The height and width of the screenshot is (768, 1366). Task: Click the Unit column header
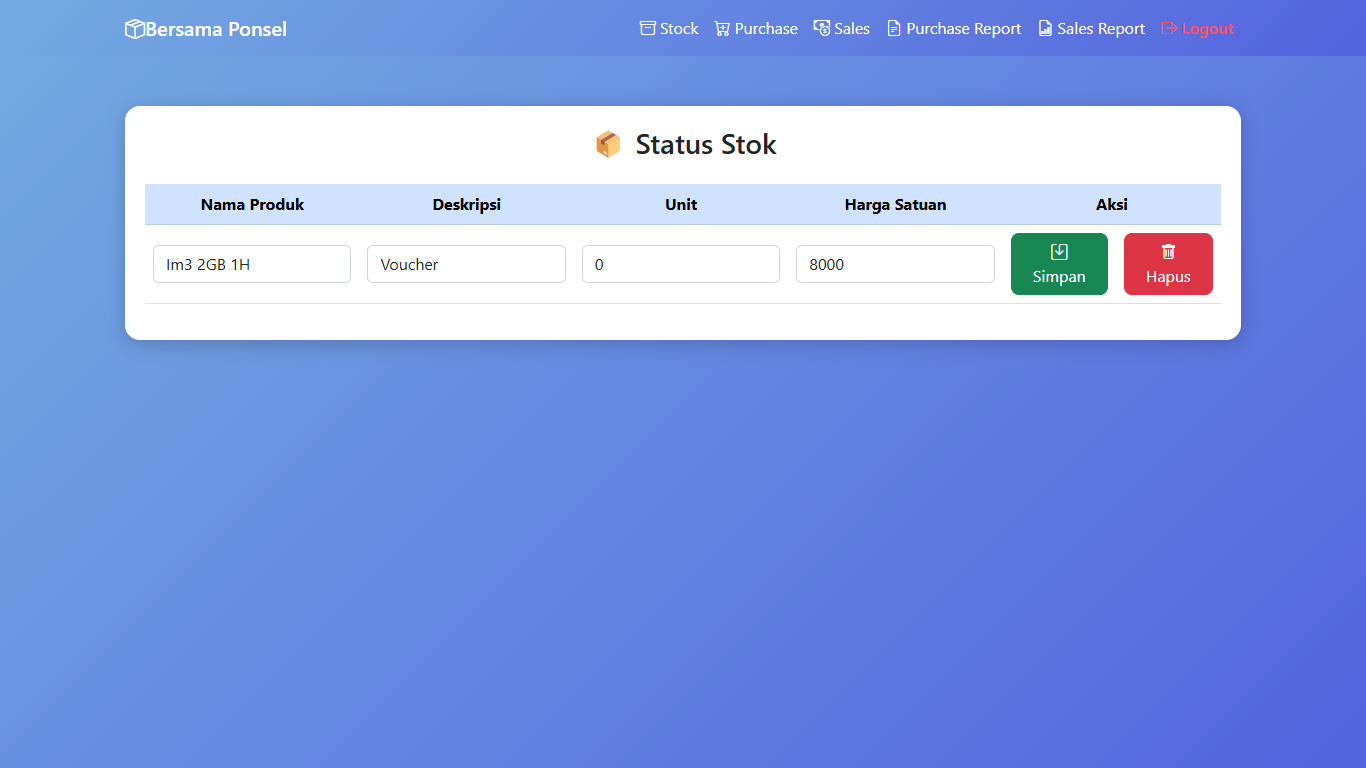tap(681, 204)
